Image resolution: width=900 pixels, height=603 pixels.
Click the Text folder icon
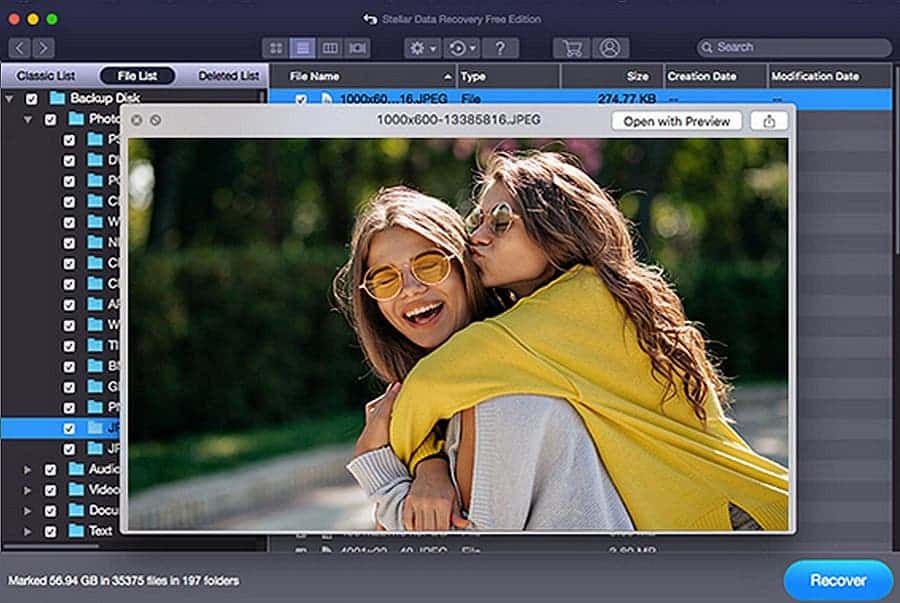click(x=76, y=531)
